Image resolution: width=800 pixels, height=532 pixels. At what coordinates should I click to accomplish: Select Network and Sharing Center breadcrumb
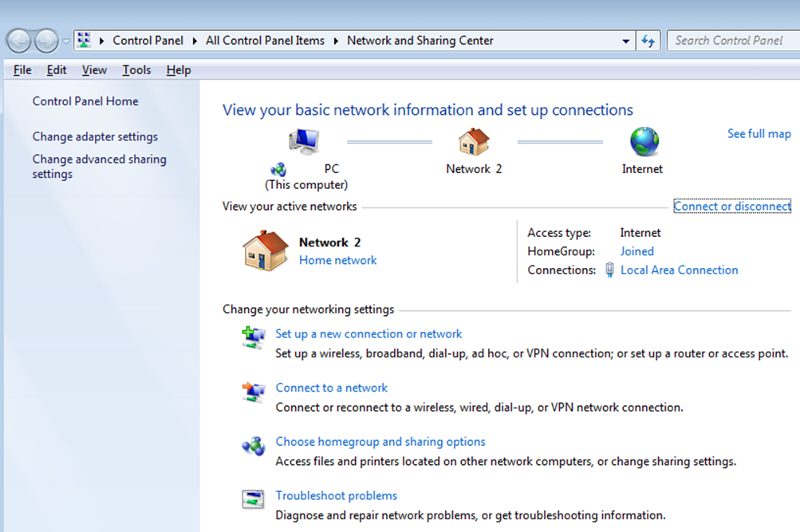pos(420,41)
